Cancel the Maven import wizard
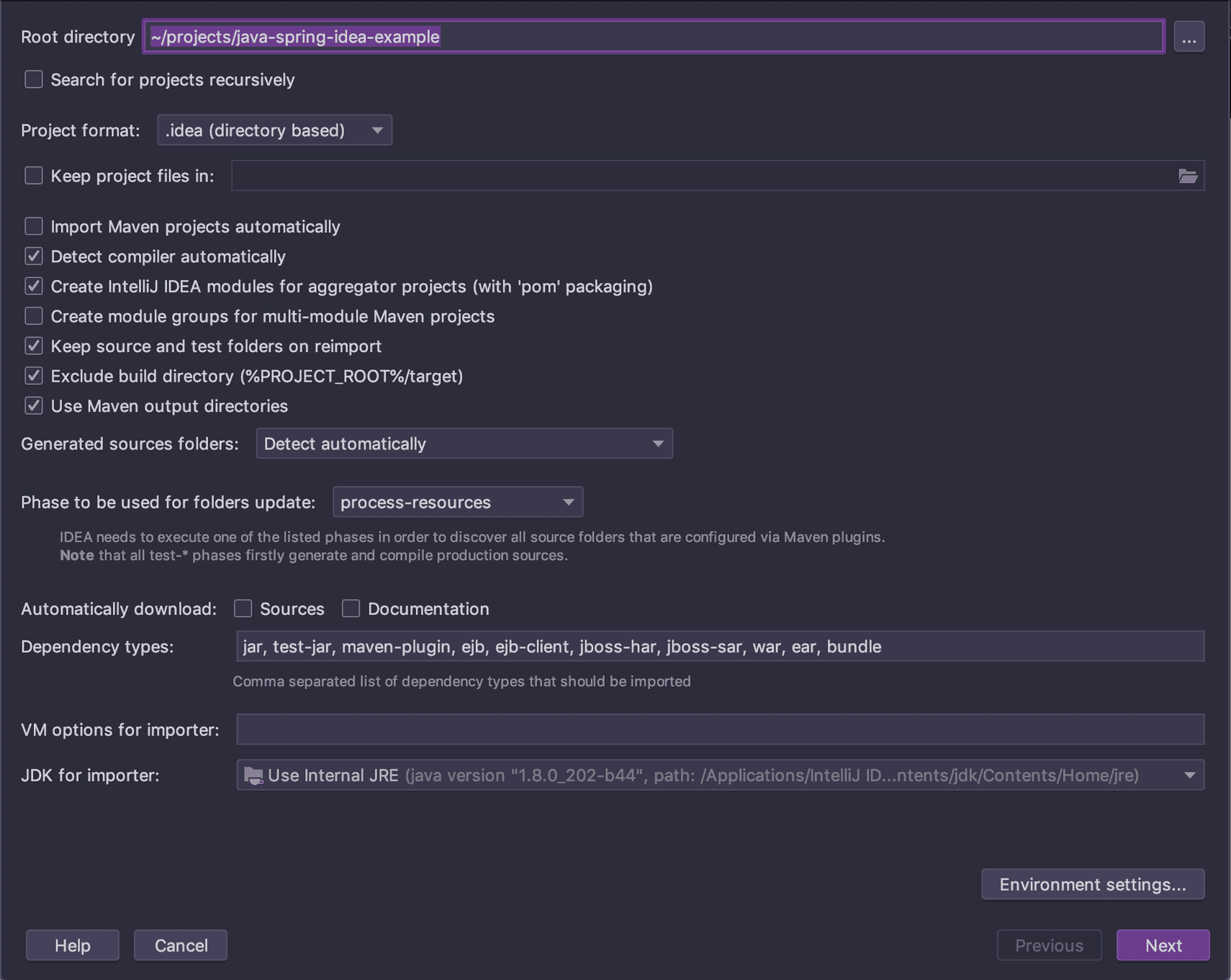This screenshot has width=1231, height=980. [x=180, y=945]
